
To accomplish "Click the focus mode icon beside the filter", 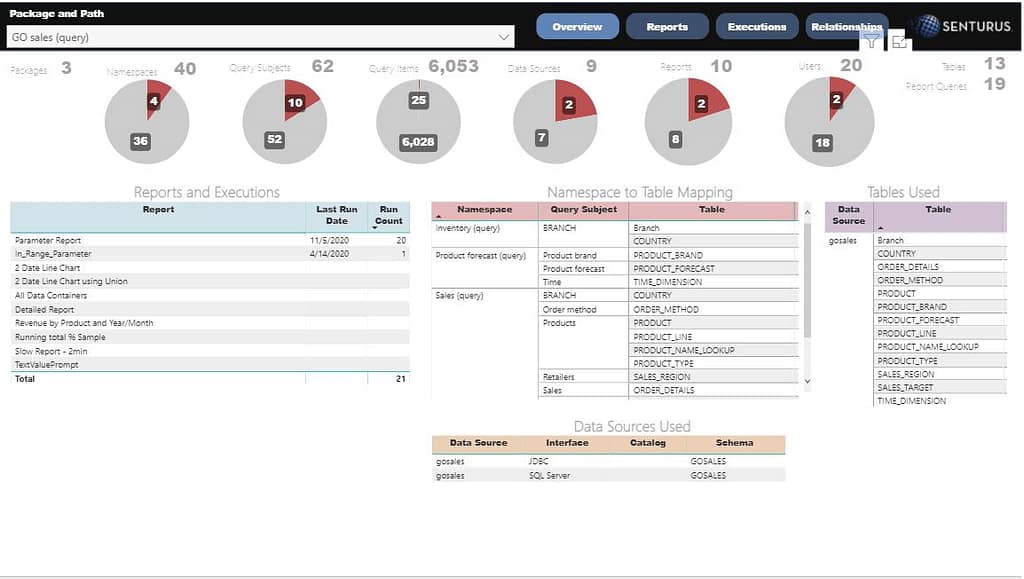I will (899, 41).
